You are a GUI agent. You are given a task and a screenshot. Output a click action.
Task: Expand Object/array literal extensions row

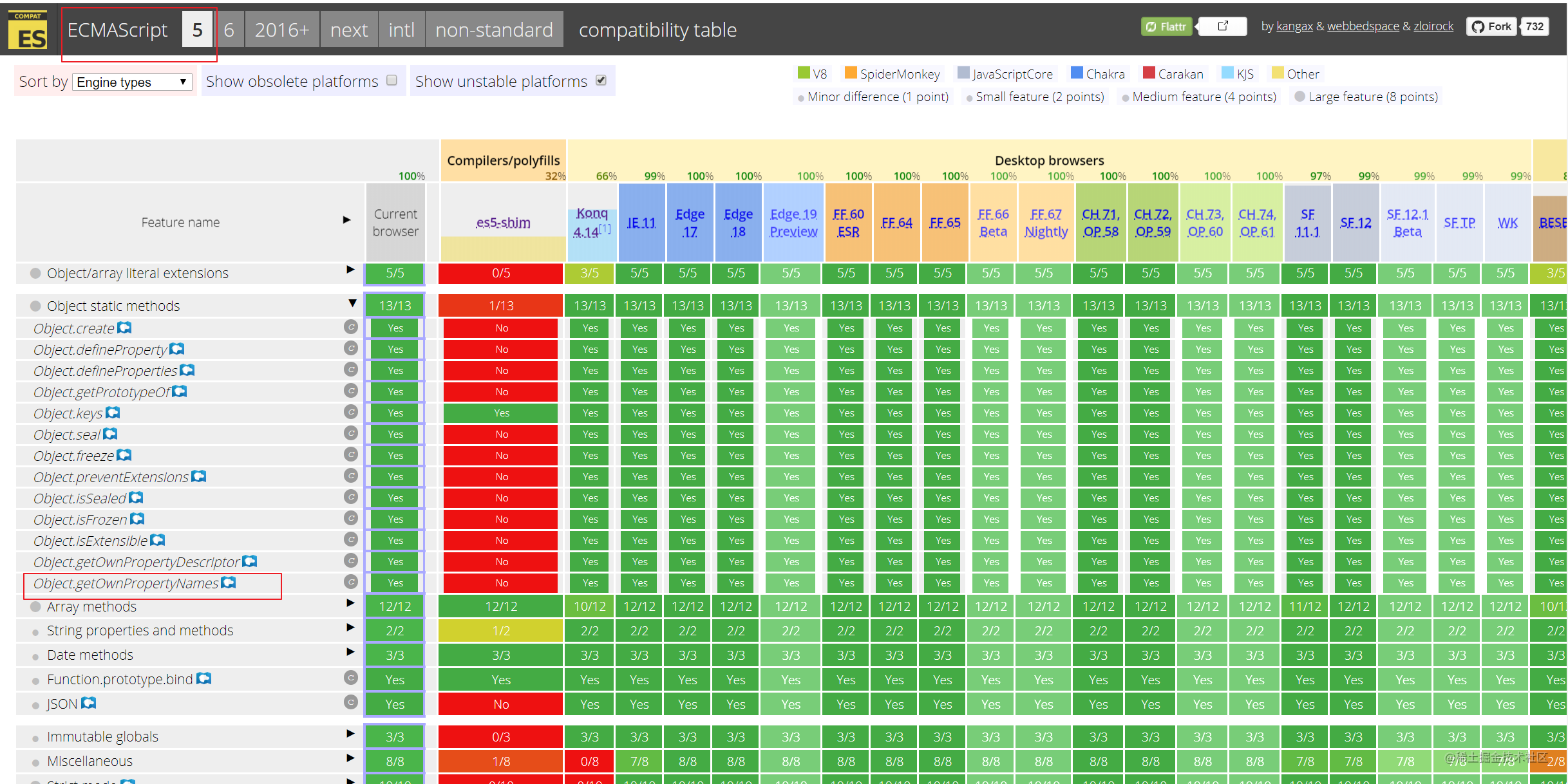350,270
